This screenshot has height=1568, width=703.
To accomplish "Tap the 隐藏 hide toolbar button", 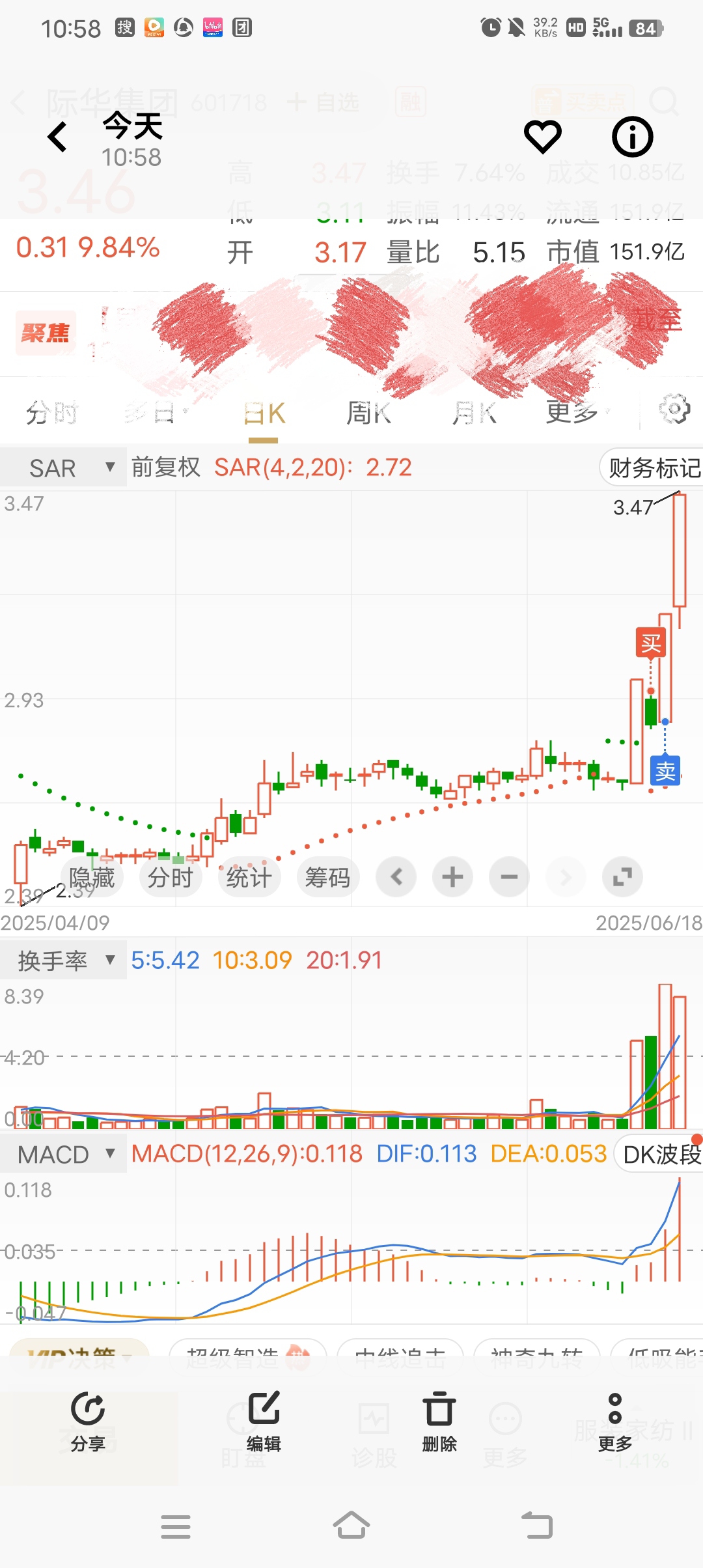I will (92, 876).
